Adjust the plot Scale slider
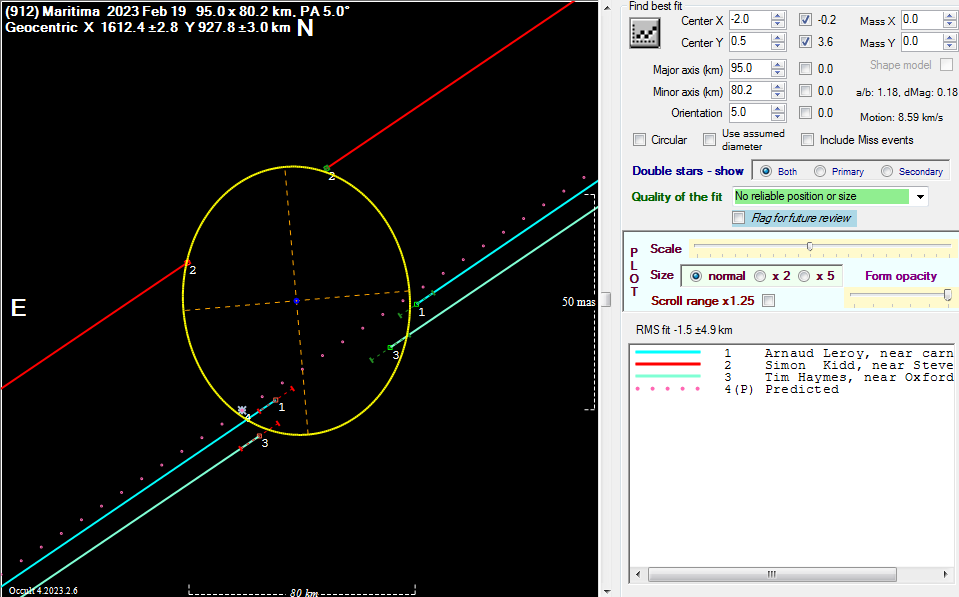This screenshot has height=597, width=959. (809, 246)
